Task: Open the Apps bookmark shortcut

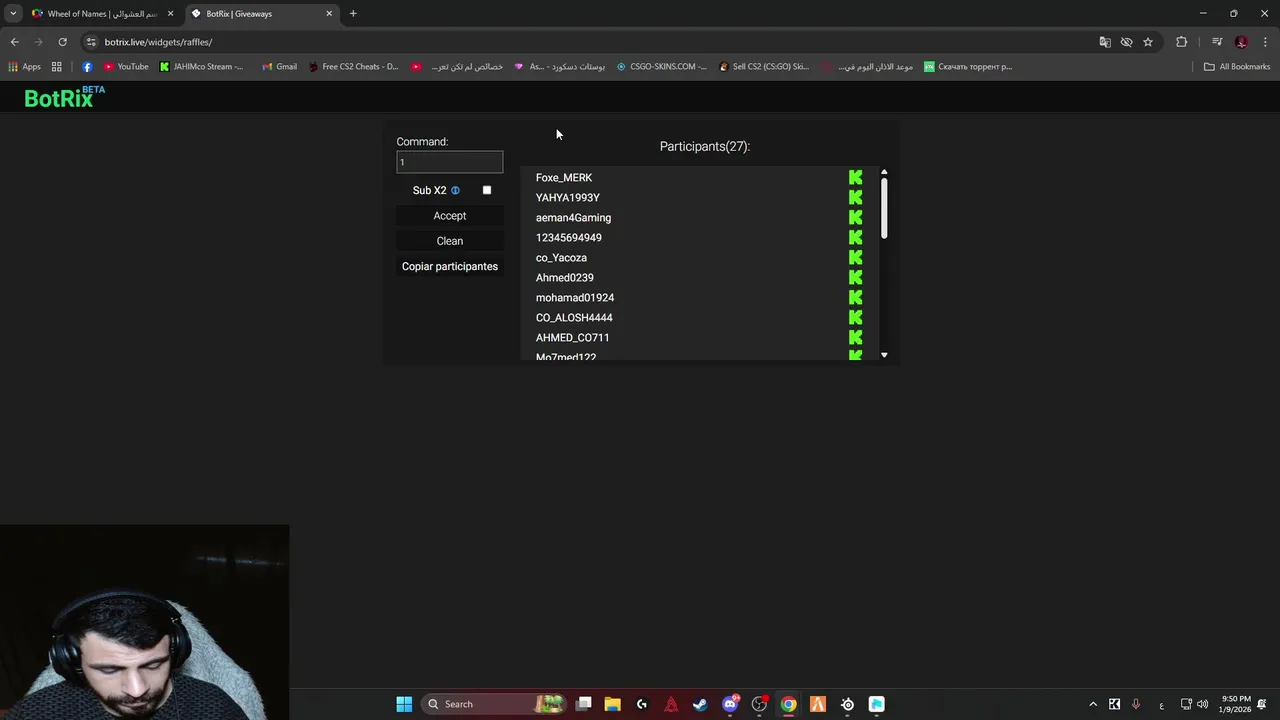Action: (25, 67)
